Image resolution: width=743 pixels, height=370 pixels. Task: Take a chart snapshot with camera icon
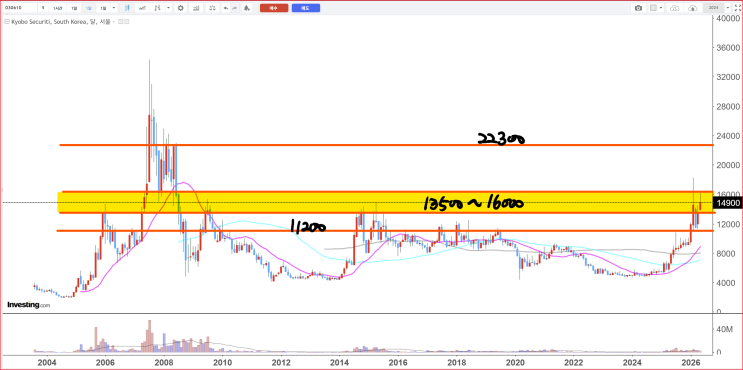coord(638,8)
